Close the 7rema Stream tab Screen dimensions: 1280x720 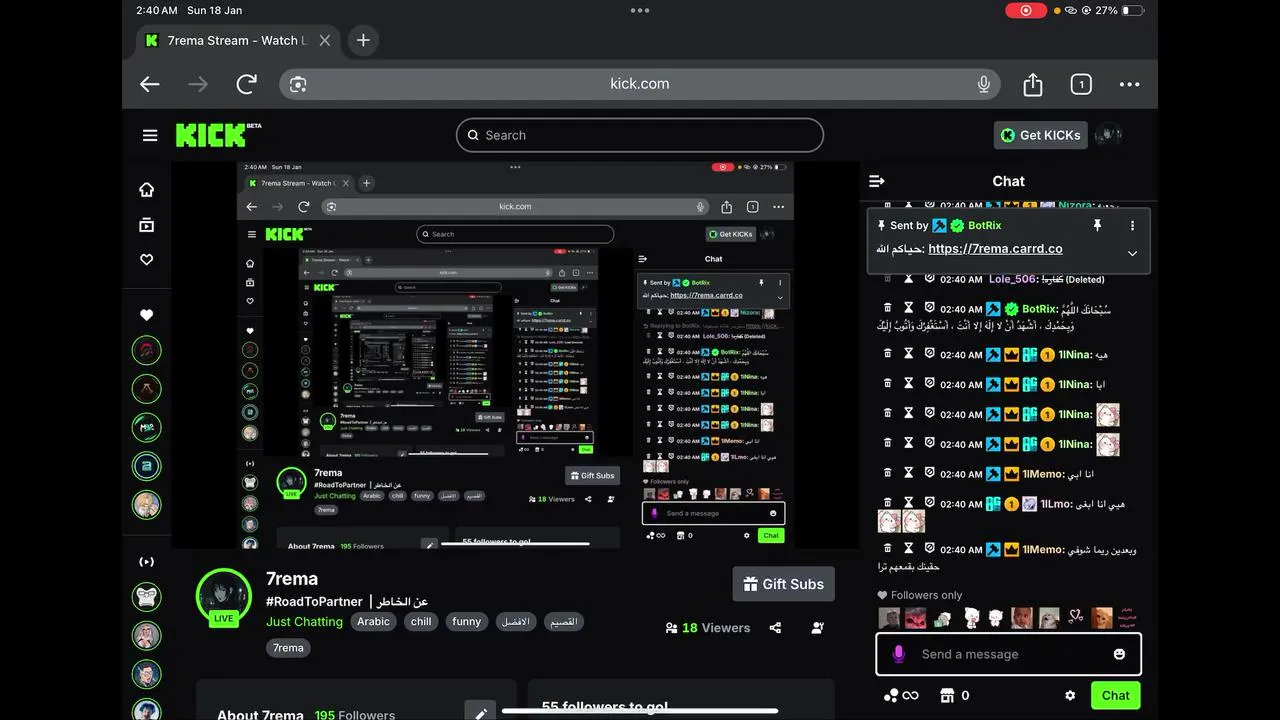pos(325,40)
